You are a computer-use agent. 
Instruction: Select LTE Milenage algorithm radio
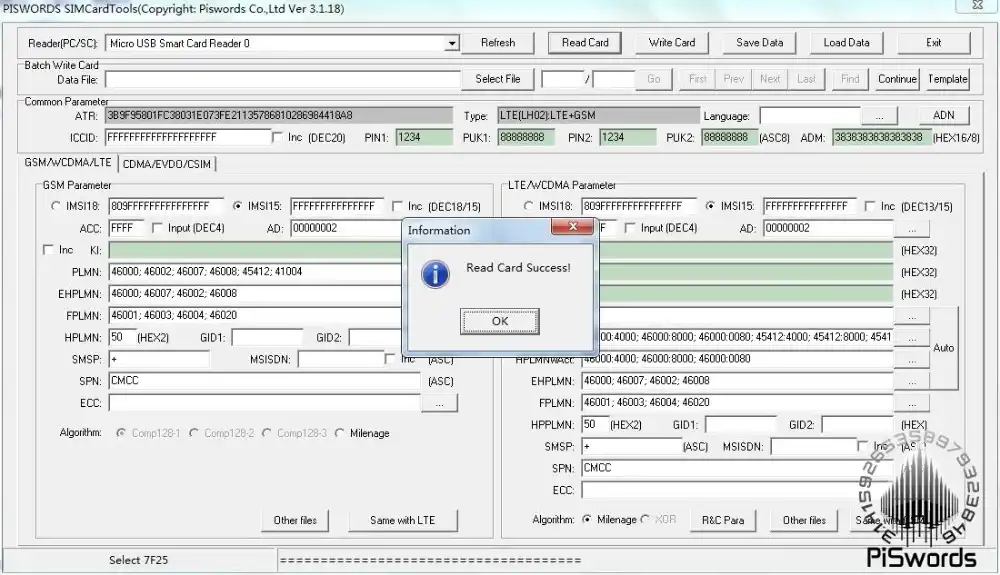click(587, 520)
